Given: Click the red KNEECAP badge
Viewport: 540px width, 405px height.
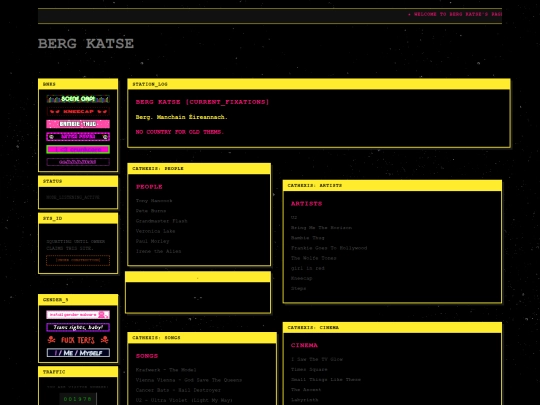Looking at the screenshot, I should coord(78,112).
